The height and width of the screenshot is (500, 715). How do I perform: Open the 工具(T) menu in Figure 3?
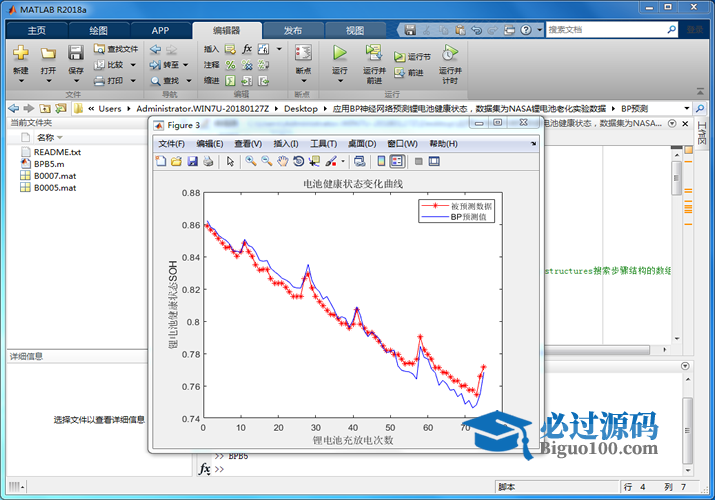pos(324,144)
